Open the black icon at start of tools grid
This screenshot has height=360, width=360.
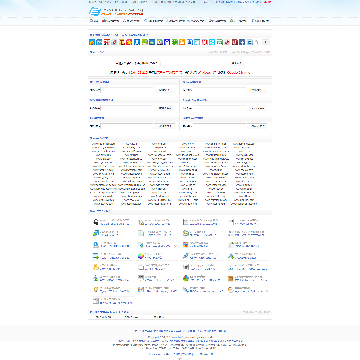point(96,222)
